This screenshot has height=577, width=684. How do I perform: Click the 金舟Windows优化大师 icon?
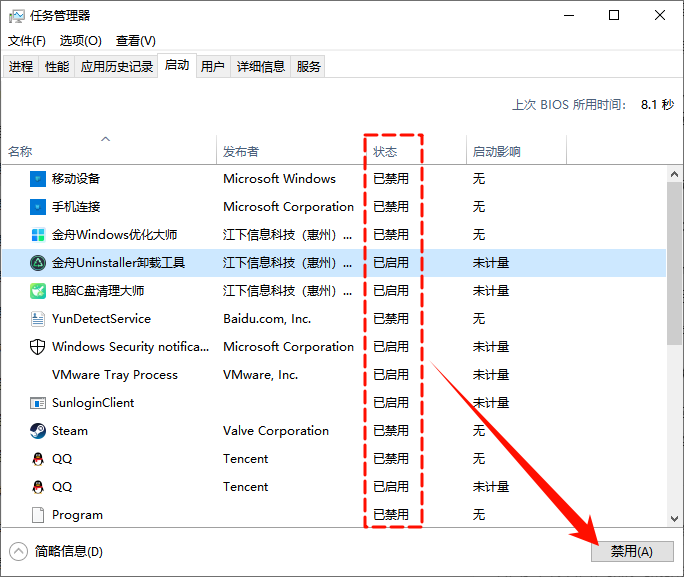(x=38, y=235)
